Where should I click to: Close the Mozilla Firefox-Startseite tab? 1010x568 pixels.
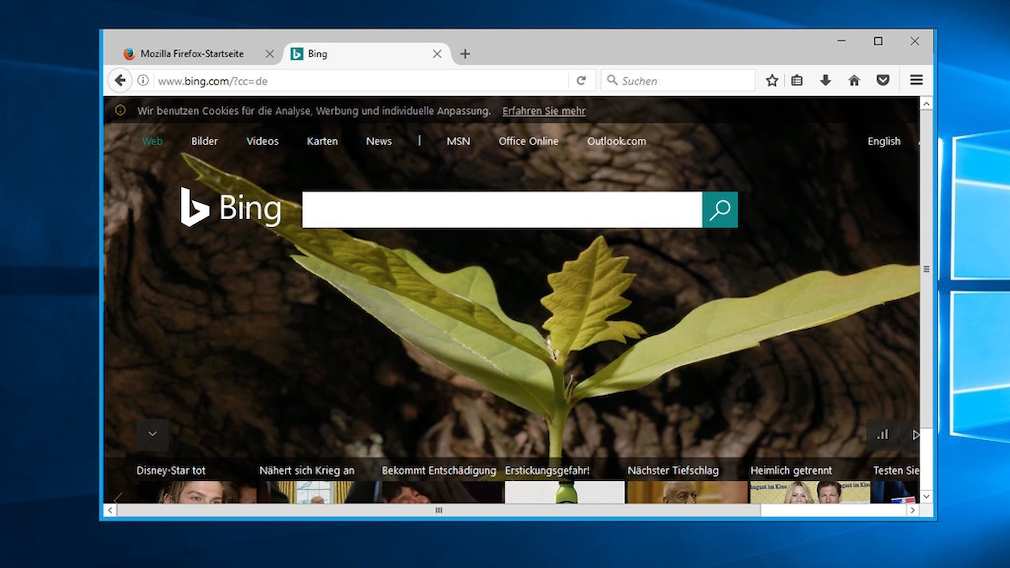point(270,54)
